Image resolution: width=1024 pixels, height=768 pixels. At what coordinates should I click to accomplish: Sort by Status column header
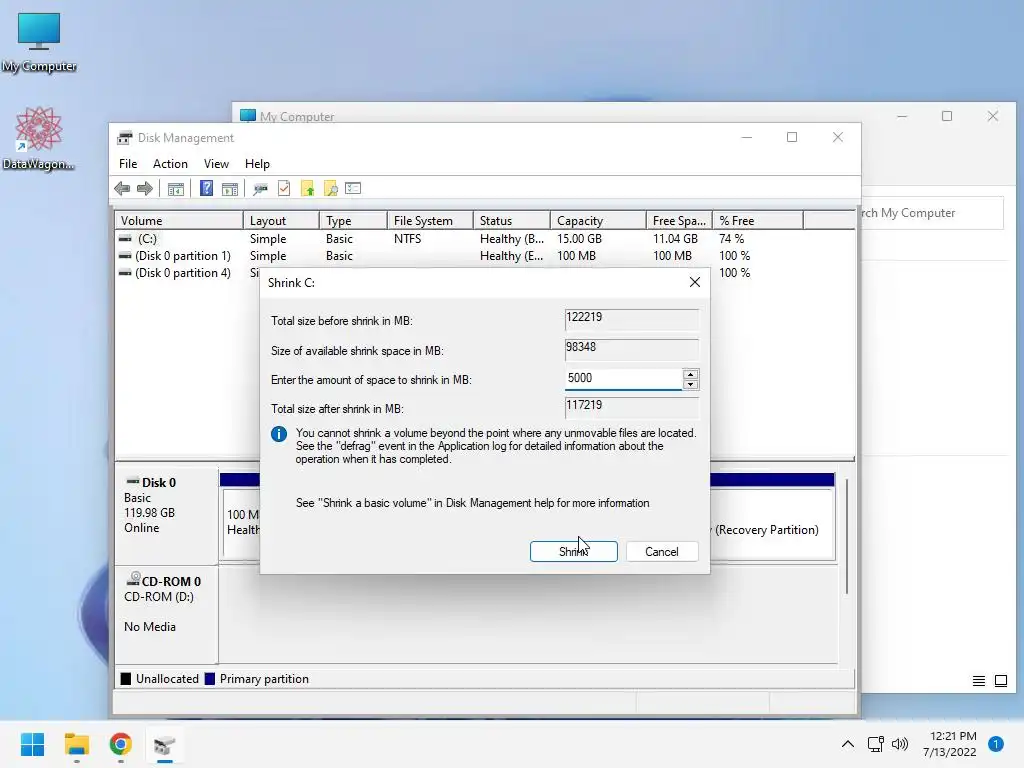511,221
